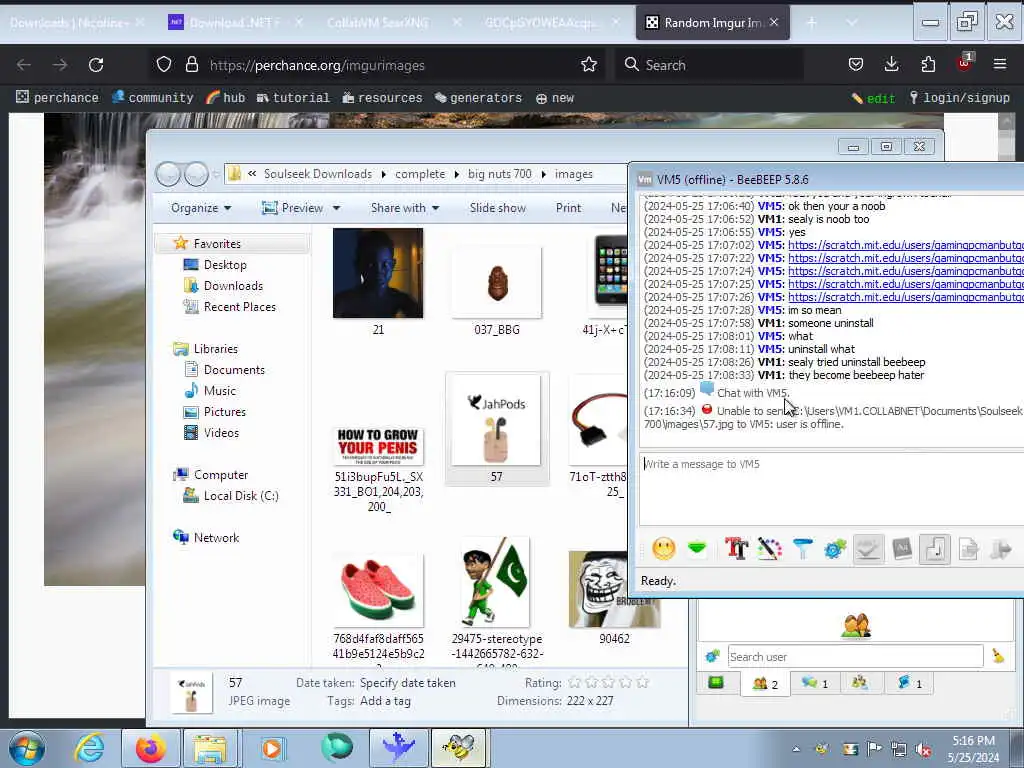Click the 'Chat with VM5' speech bubble icon
Screen dimensions: 1024x768
click(707, 390)
